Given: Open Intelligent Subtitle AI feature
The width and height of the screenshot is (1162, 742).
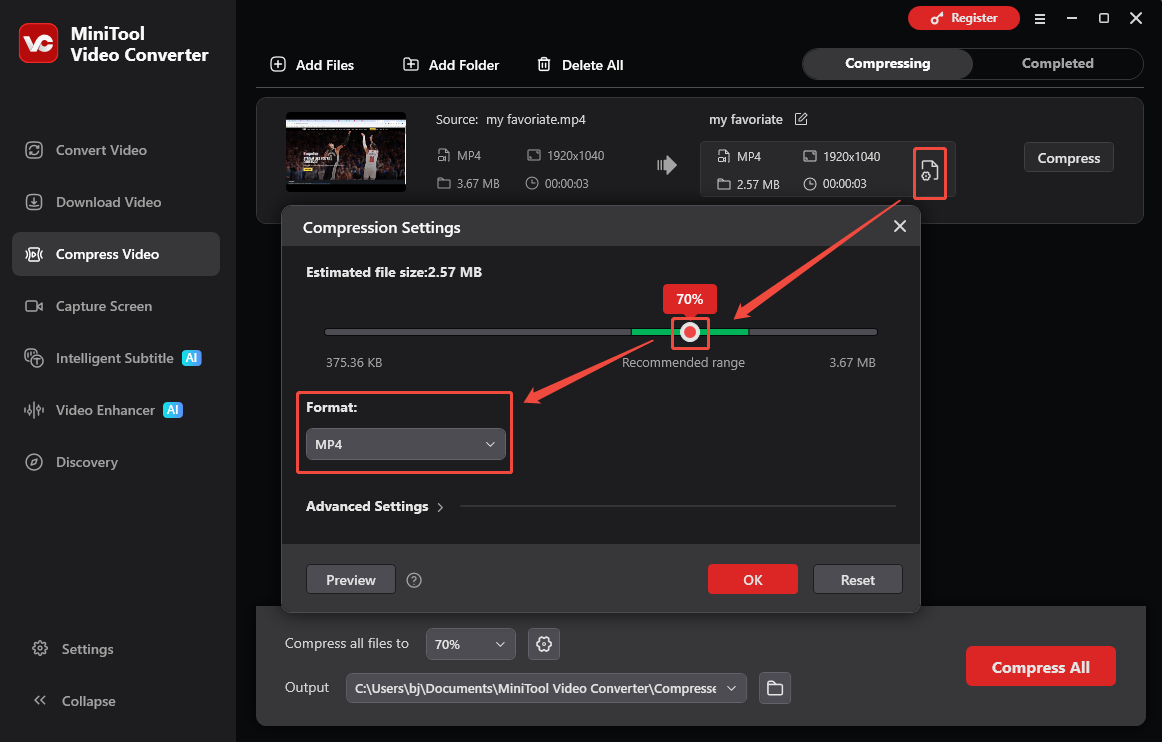Looking at the screenshot, I should click(x=116, y=358).
